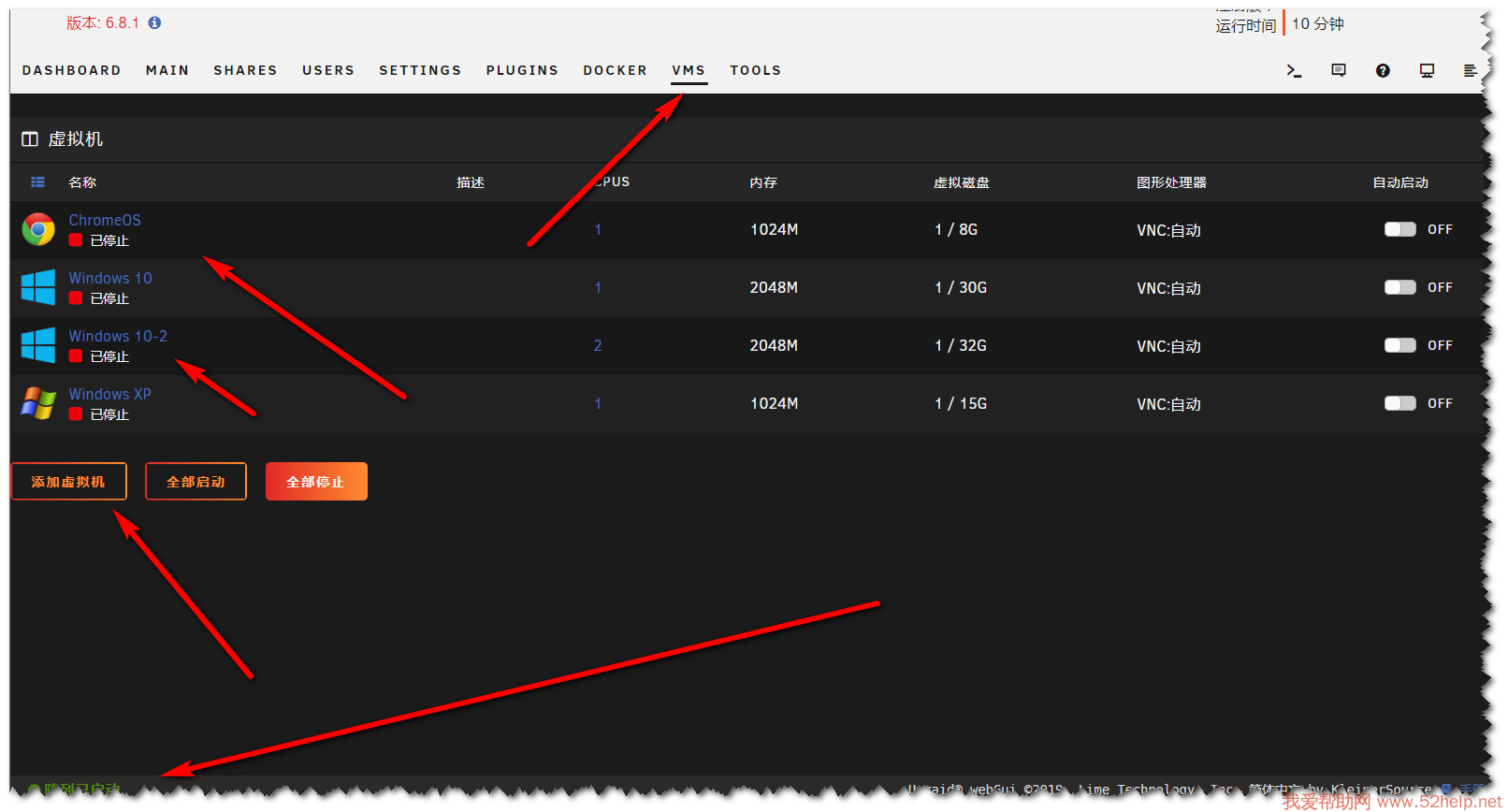This screenshot has height=812, width=1508.
Task: Click the Windows XP VM logo icon
Action: tap(38, 403)
